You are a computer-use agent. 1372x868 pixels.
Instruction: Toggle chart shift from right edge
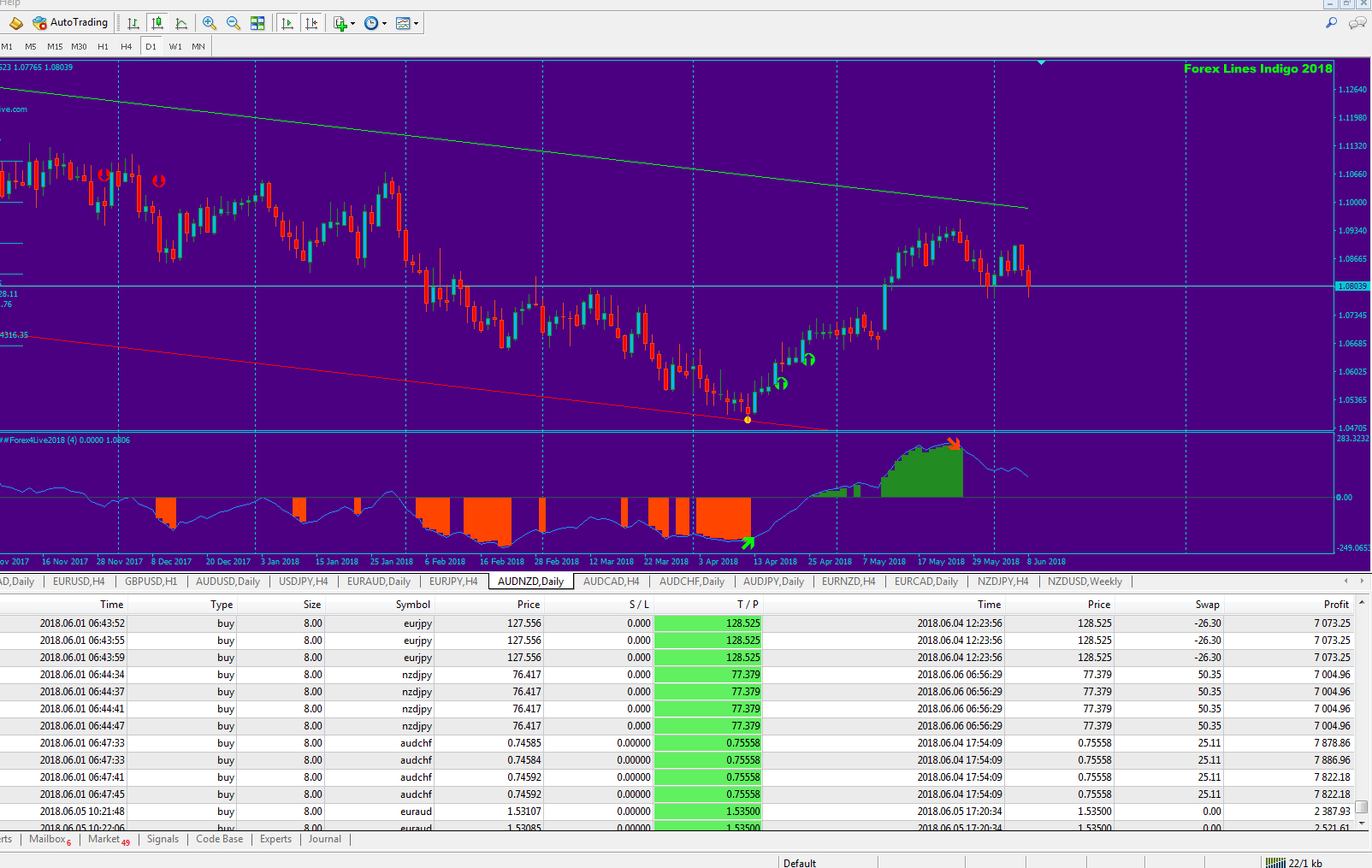(311, 23)
